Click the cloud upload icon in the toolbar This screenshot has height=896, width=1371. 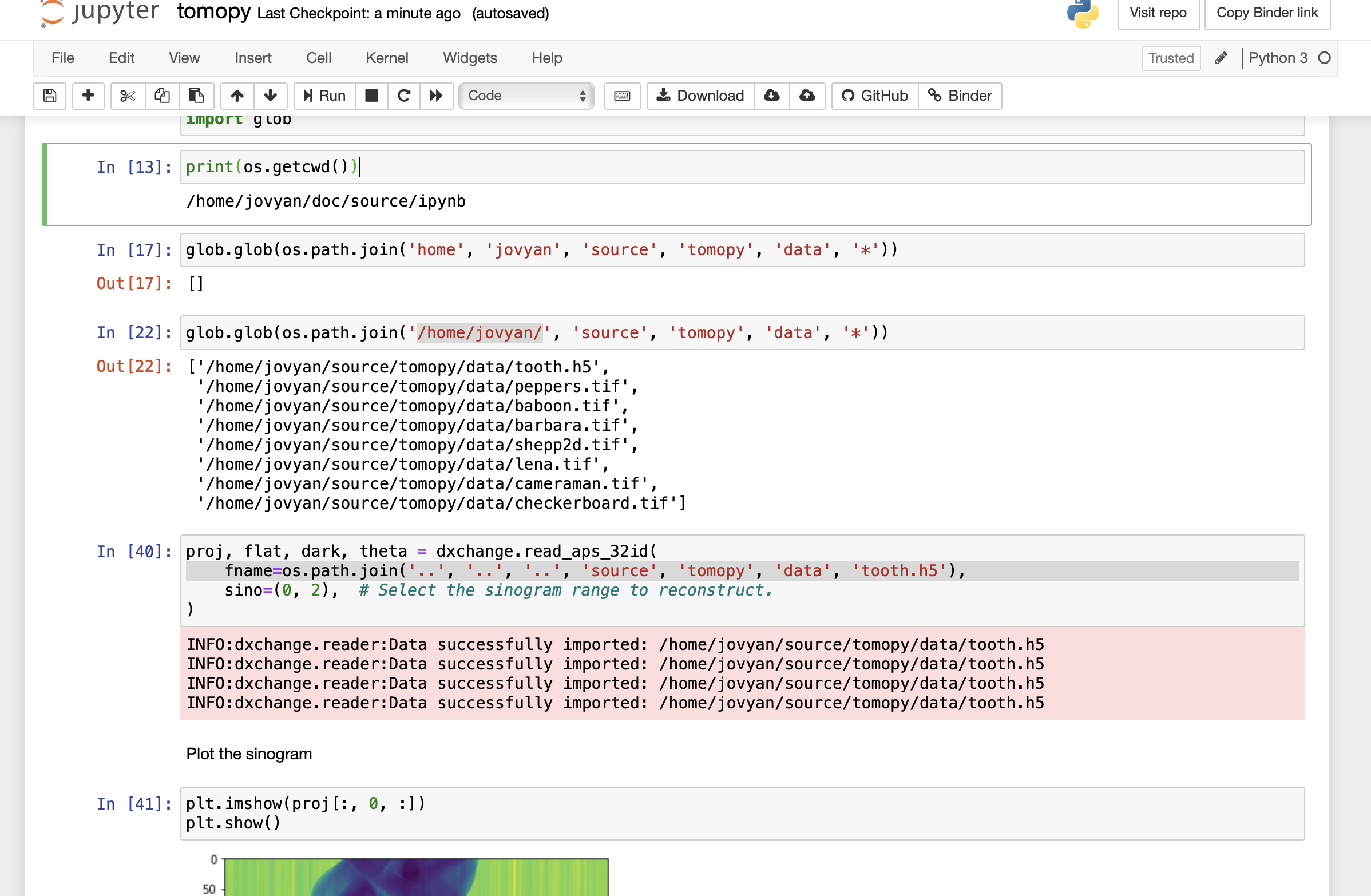[x=807, y=96]
